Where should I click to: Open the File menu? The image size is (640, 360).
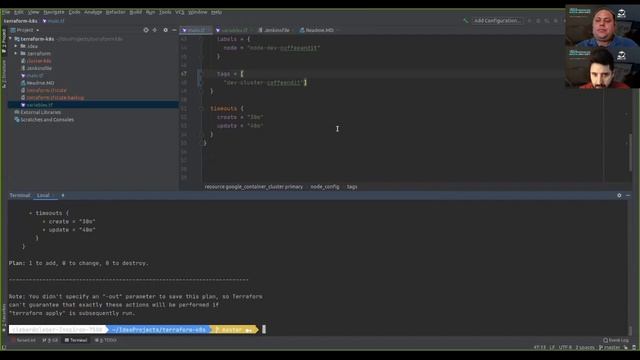6,12
